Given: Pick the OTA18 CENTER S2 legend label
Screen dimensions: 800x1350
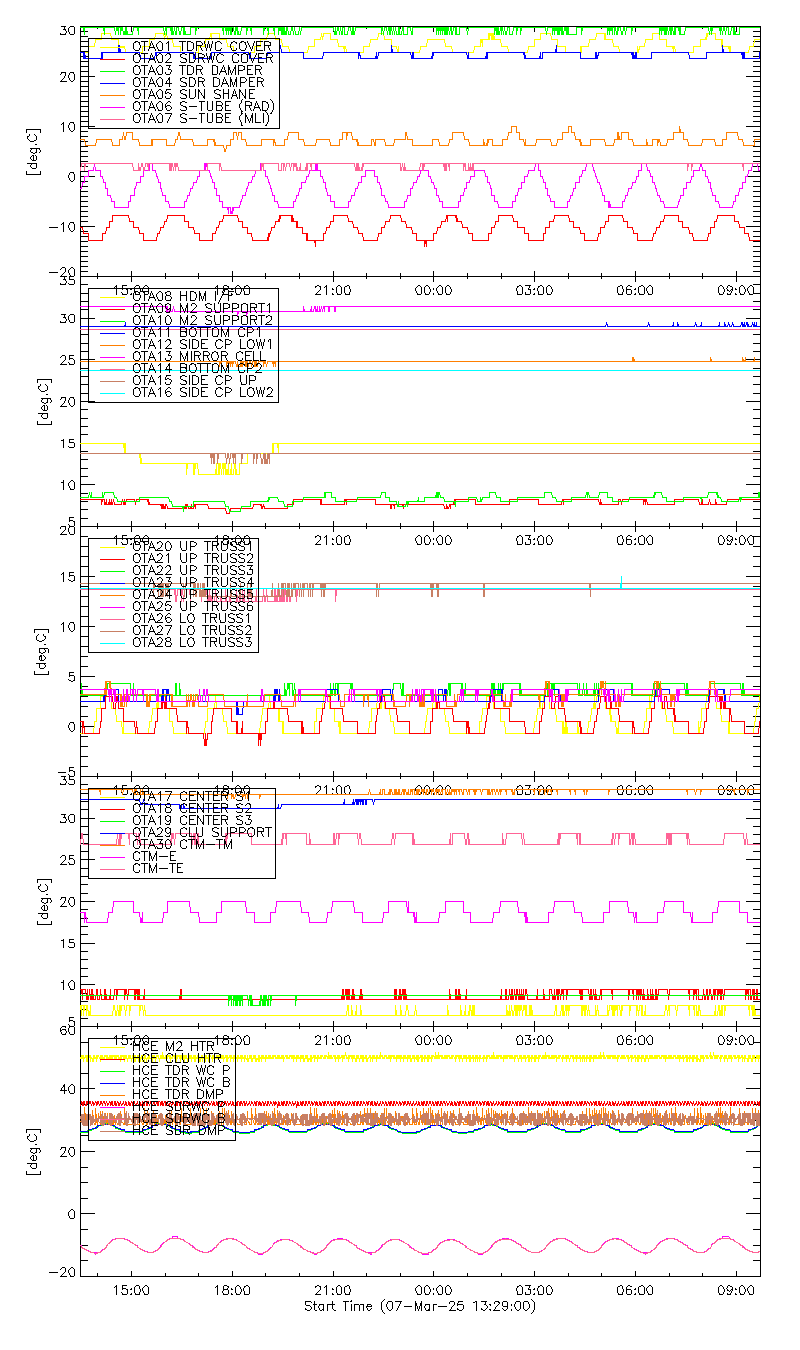Looking at the screenshot, I should point(191,808).
